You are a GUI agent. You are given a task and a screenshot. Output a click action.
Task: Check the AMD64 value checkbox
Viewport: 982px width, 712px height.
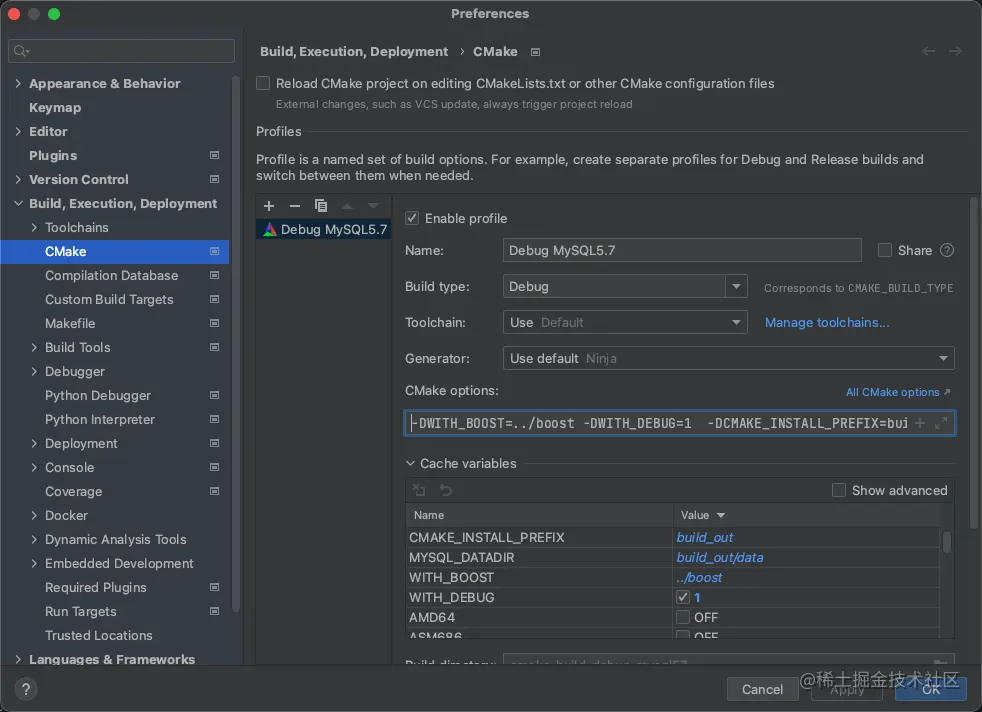coord(683,617)
